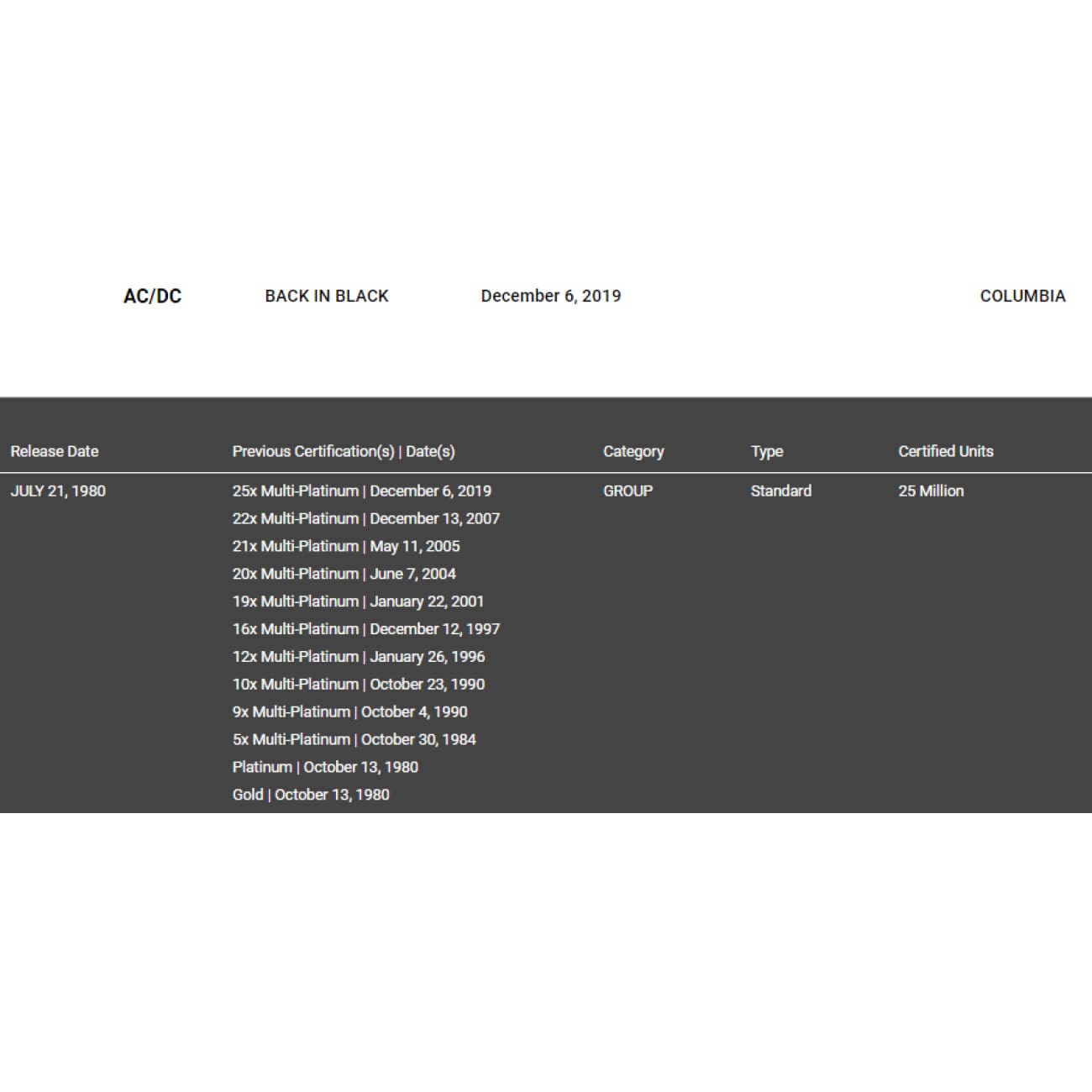Click the AC/DC artist name
The height and width of the screenshot is (1092, 1092).
point(152,296)
